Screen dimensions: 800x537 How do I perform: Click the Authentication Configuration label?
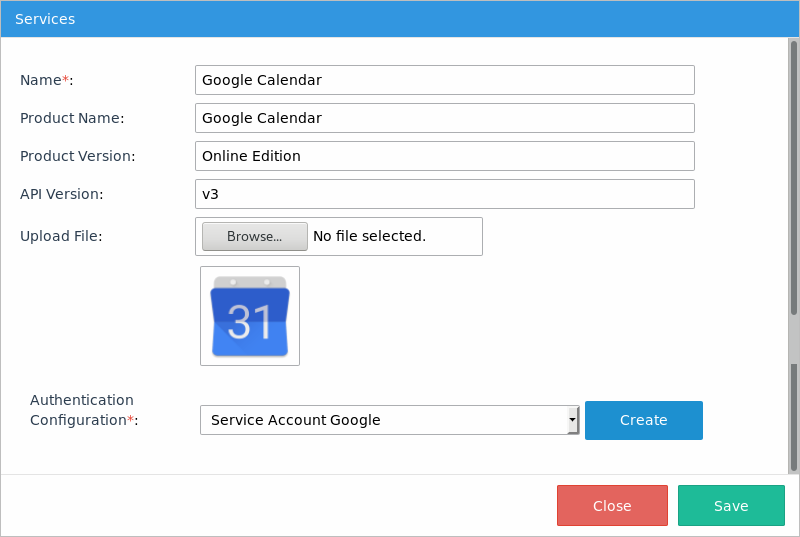pyautogui.click(x=83, y=410)
